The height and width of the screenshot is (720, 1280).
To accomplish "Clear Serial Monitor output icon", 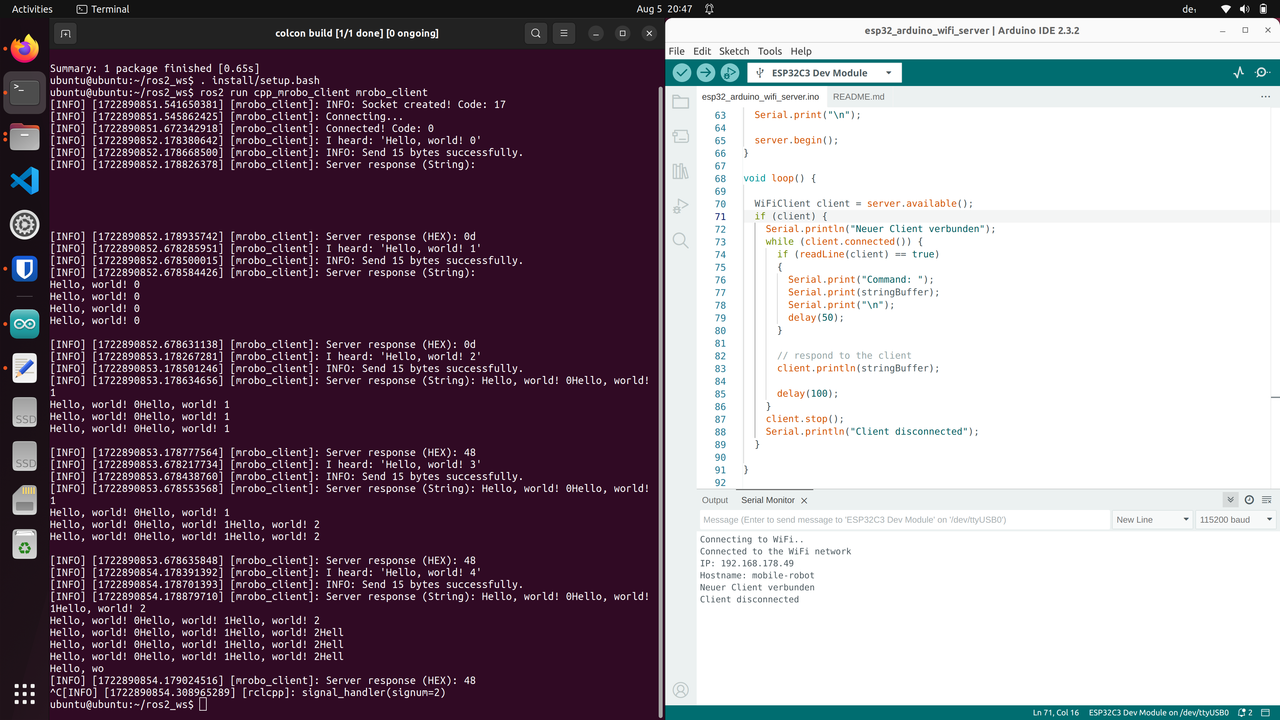I will tap(1267, 500).
